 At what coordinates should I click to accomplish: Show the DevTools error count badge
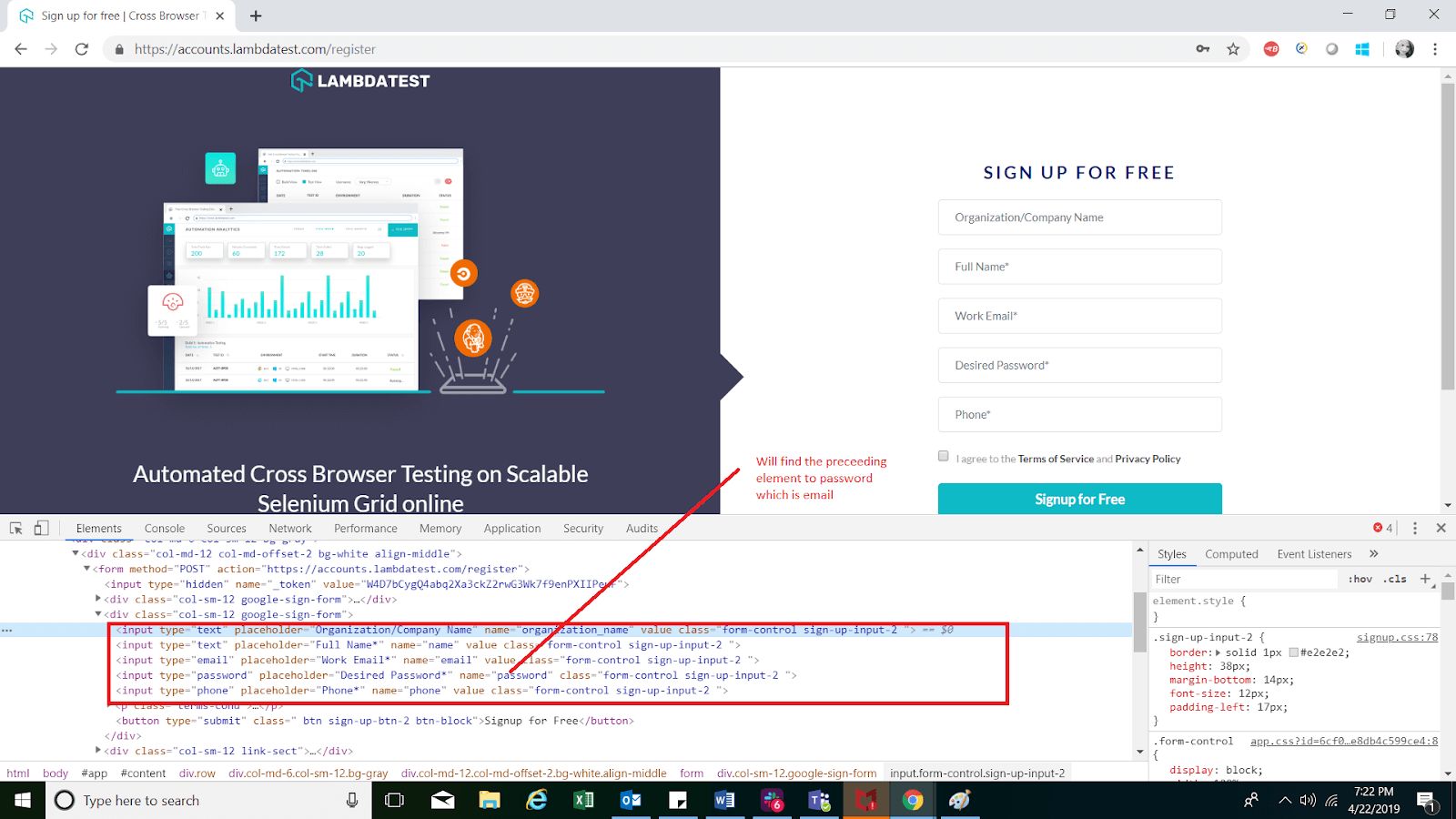coord(1383,528)
